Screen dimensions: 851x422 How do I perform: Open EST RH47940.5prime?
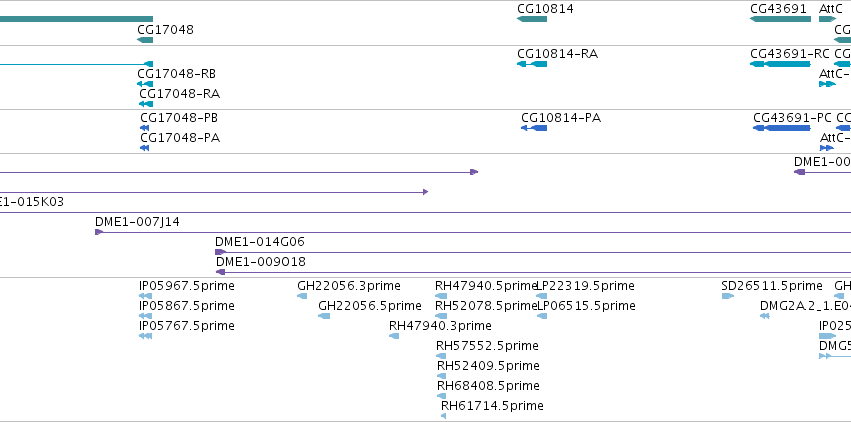[486, 286]
